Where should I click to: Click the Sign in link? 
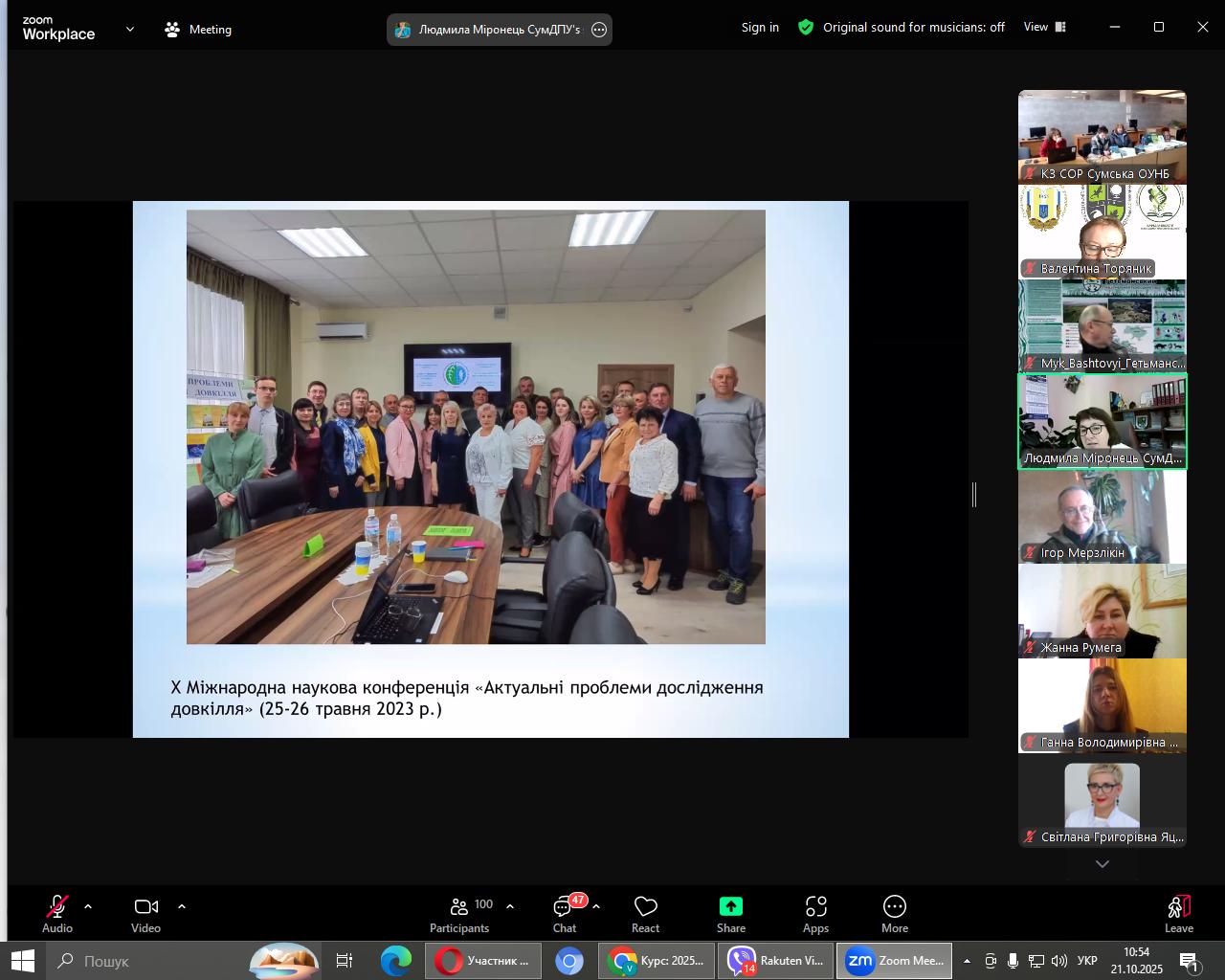click(x=760, y=28)
